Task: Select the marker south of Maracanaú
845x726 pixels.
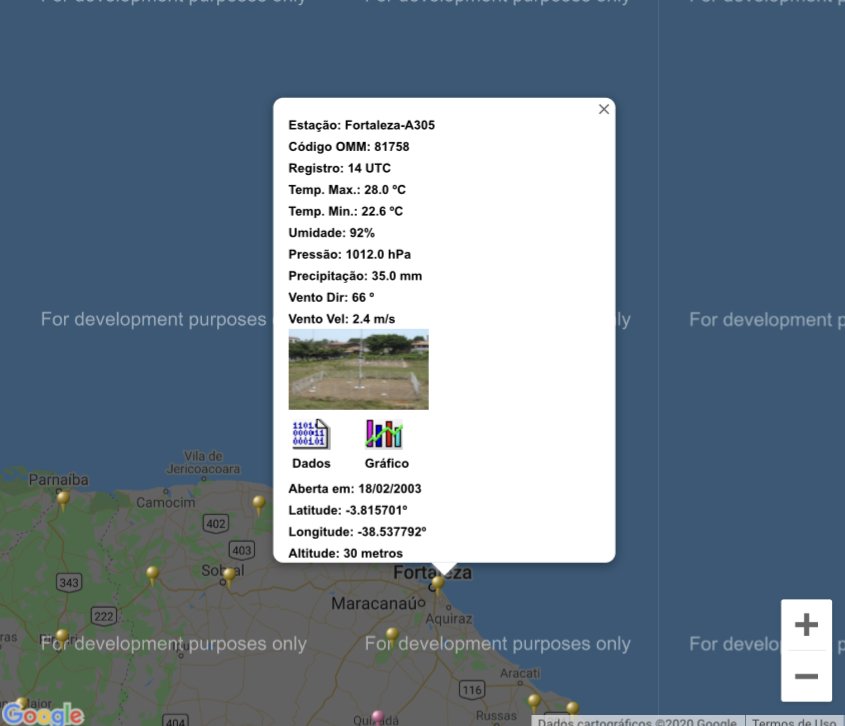Action: pyautogui.click(x=392, y=634)
